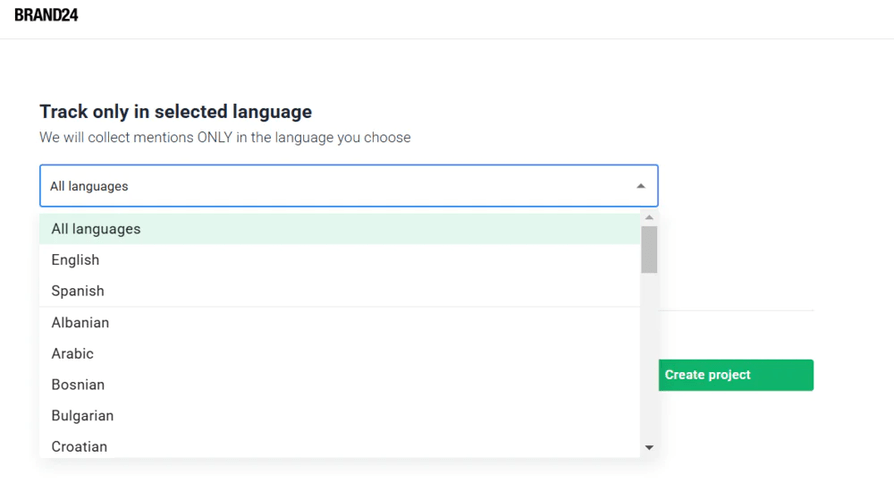Choose English from the language list
Screen dimensions: 894x500
click(x=75, y=260)
